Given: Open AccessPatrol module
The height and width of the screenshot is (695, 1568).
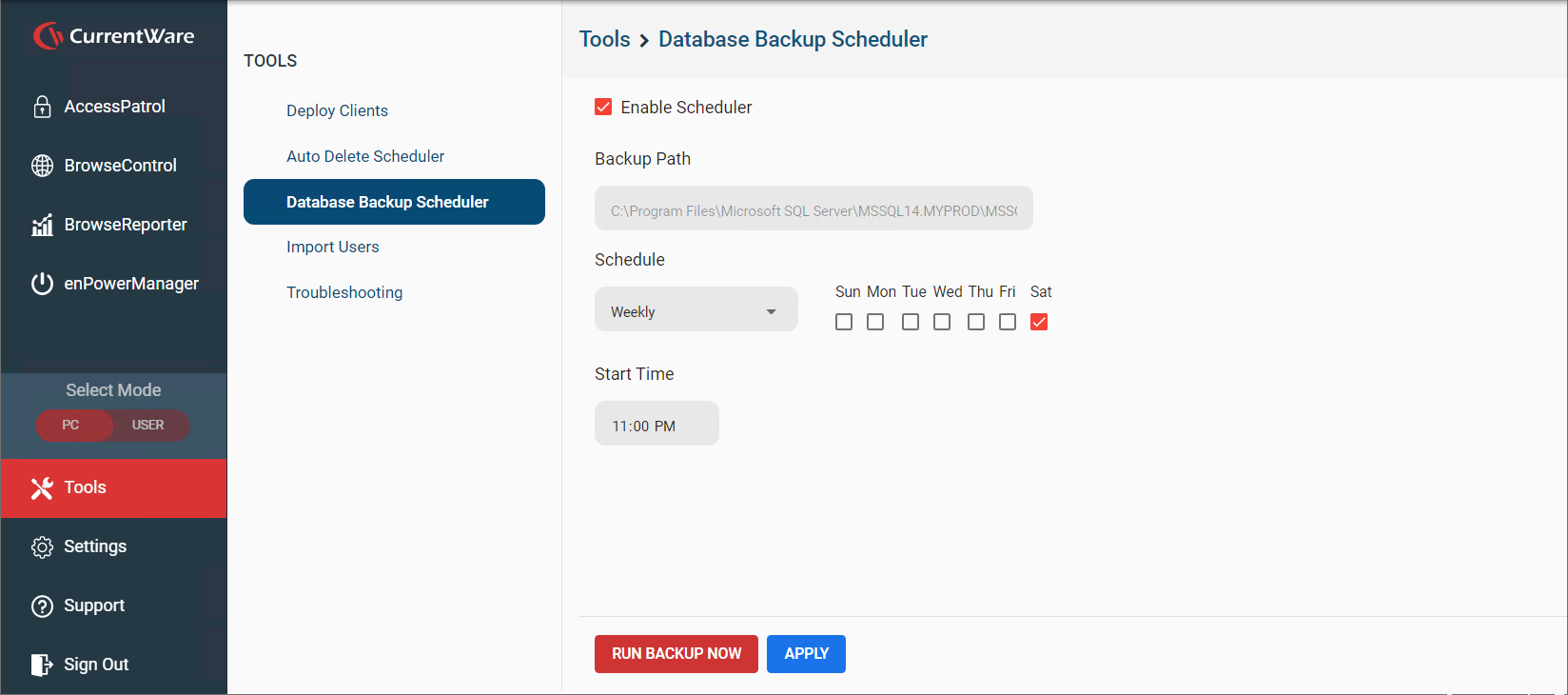Looking at the screenshot, I should (x=113, y=107).
